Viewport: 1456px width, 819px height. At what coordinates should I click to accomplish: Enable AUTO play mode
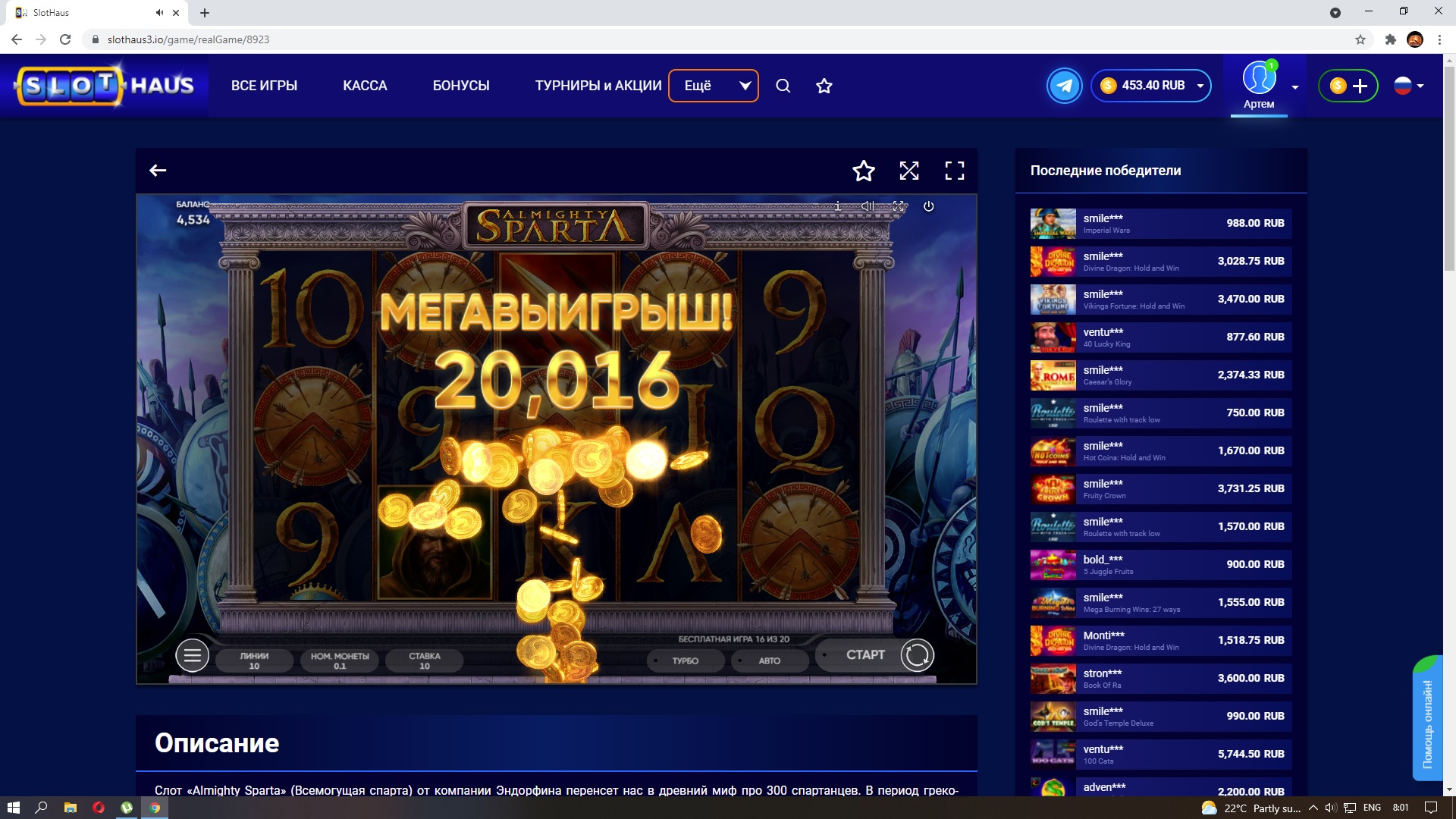pyautogui.click(x=770, y=661)
